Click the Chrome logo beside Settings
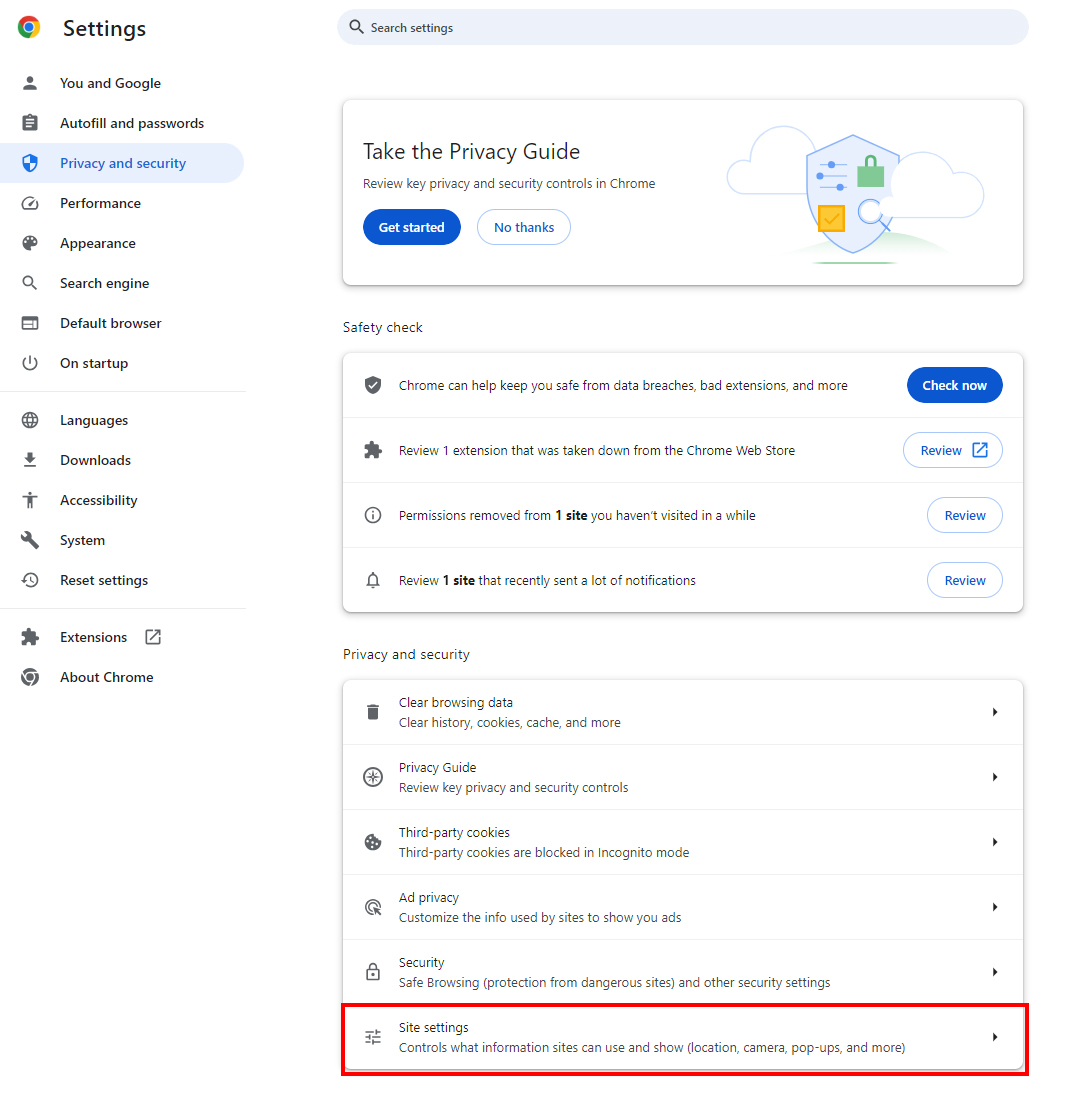 pyautogui.click(x=29, y=27)
